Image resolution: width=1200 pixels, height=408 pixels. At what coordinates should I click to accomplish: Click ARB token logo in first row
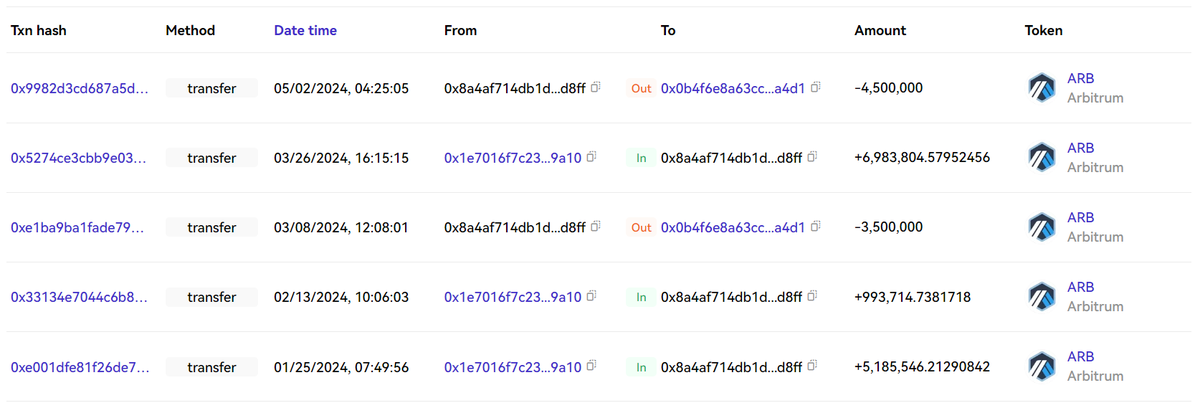click(1042, 88)
